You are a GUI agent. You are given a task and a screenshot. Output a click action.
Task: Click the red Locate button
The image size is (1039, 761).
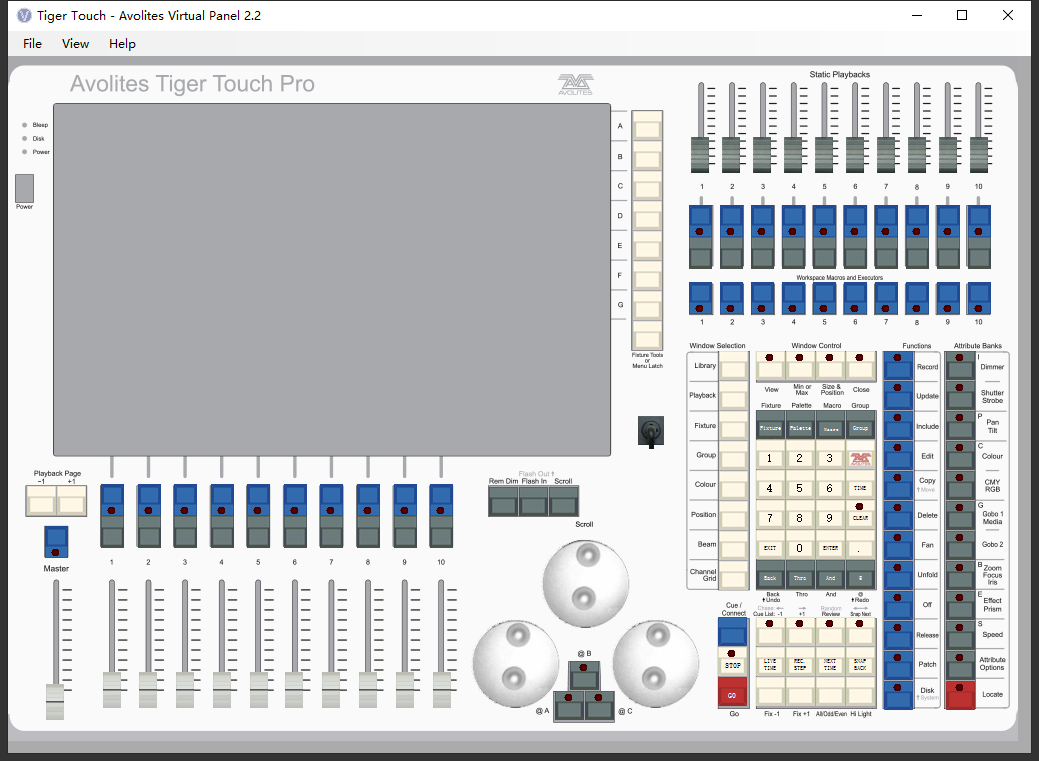(x=959, y=695)
